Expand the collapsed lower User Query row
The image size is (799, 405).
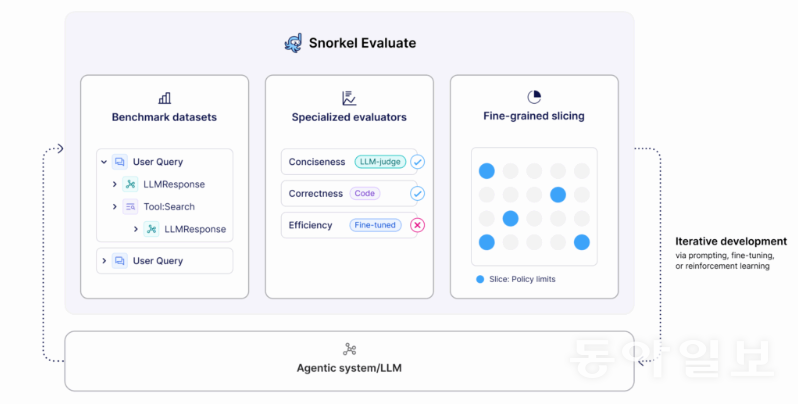pos(104,261)
